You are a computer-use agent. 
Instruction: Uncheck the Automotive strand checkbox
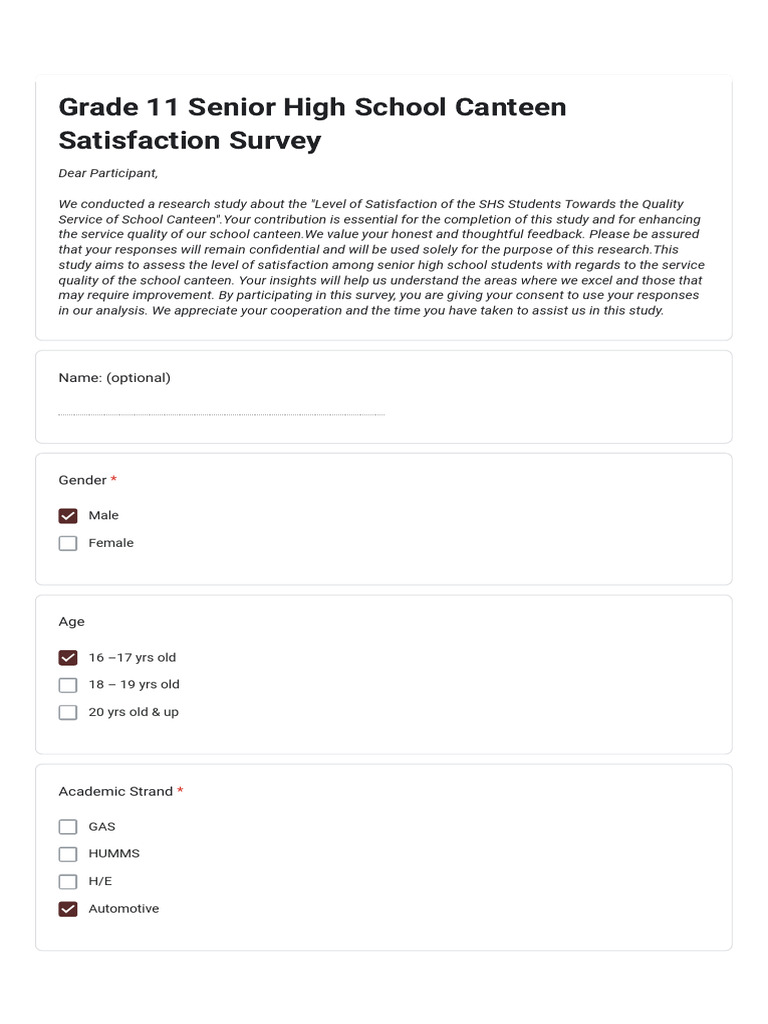pyautogui.click(x=68, y=909)
